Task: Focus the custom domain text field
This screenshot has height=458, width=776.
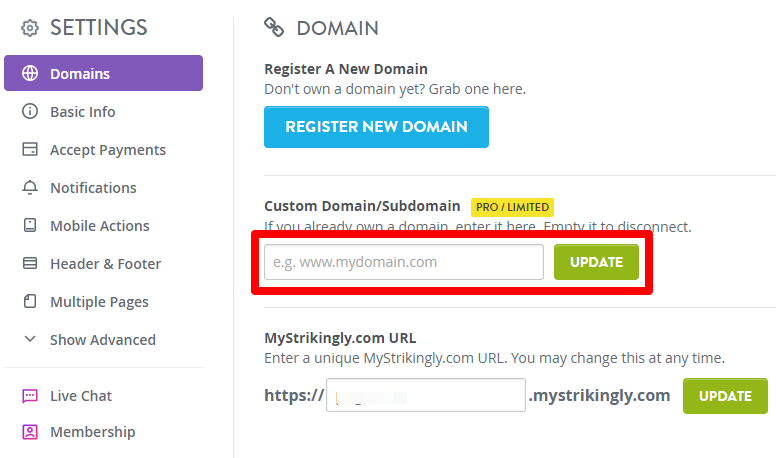Action: [x=404, y=262]
